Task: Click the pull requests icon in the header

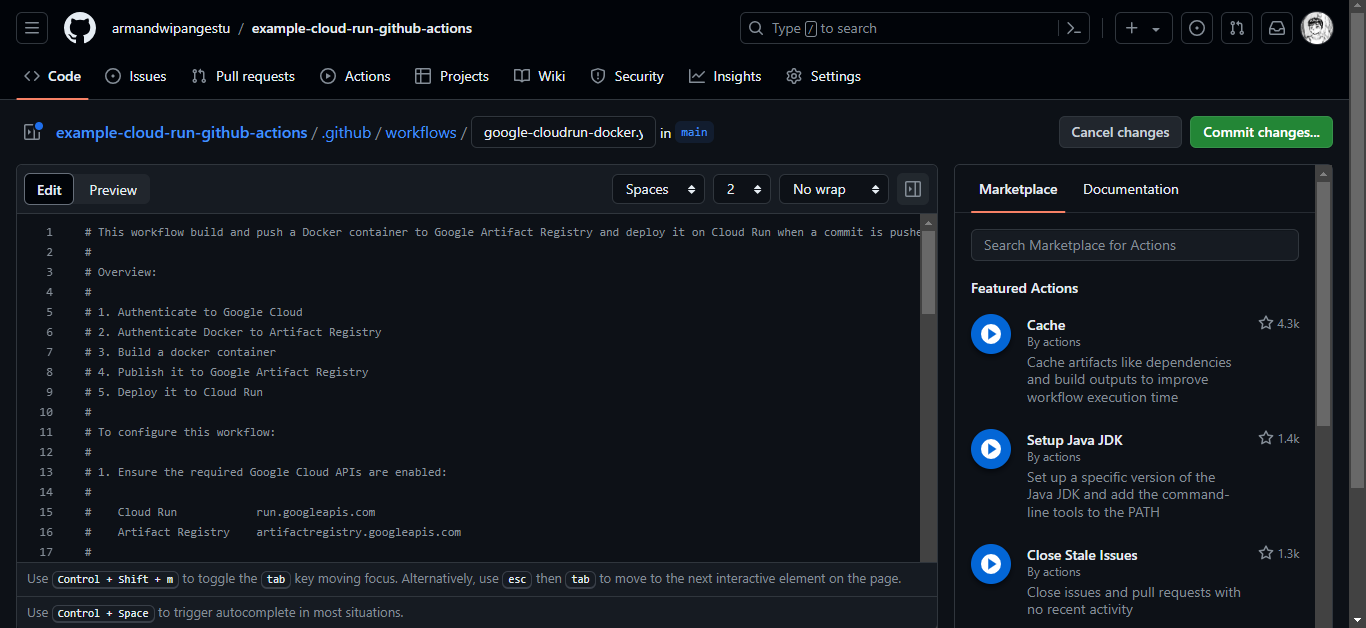Action: tap(1236, 27)
